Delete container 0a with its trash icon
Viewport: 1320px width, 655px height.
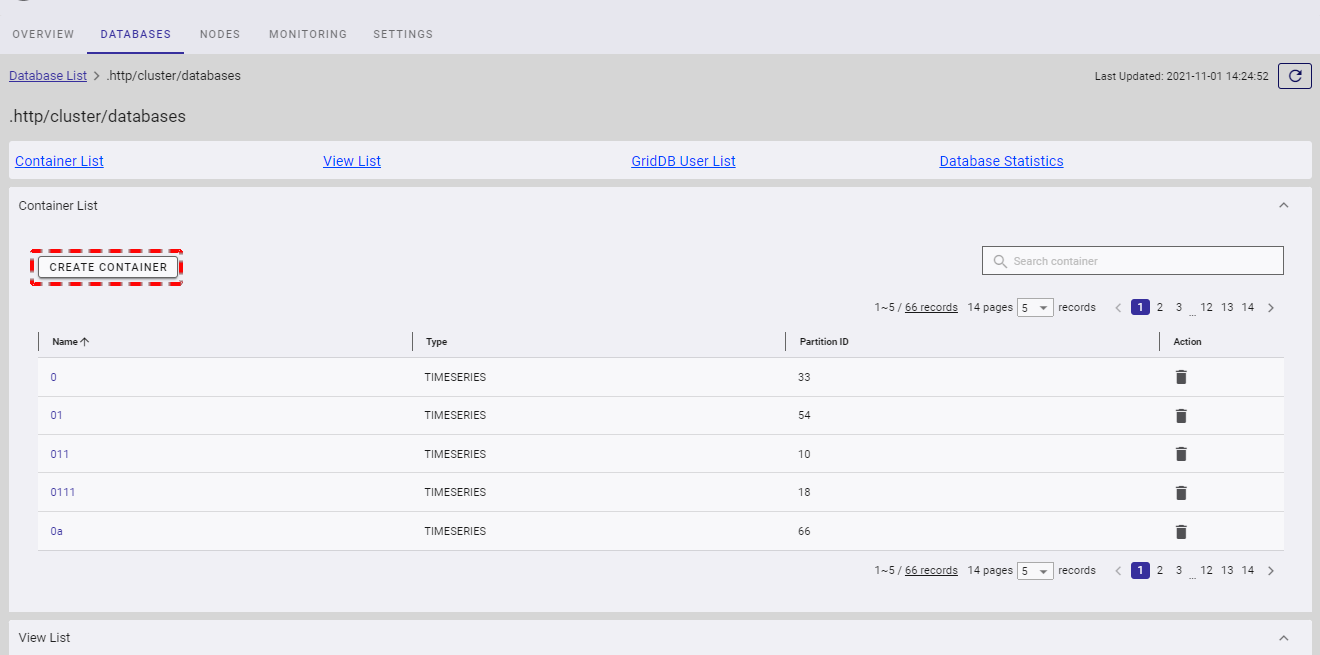point(1181,531)
